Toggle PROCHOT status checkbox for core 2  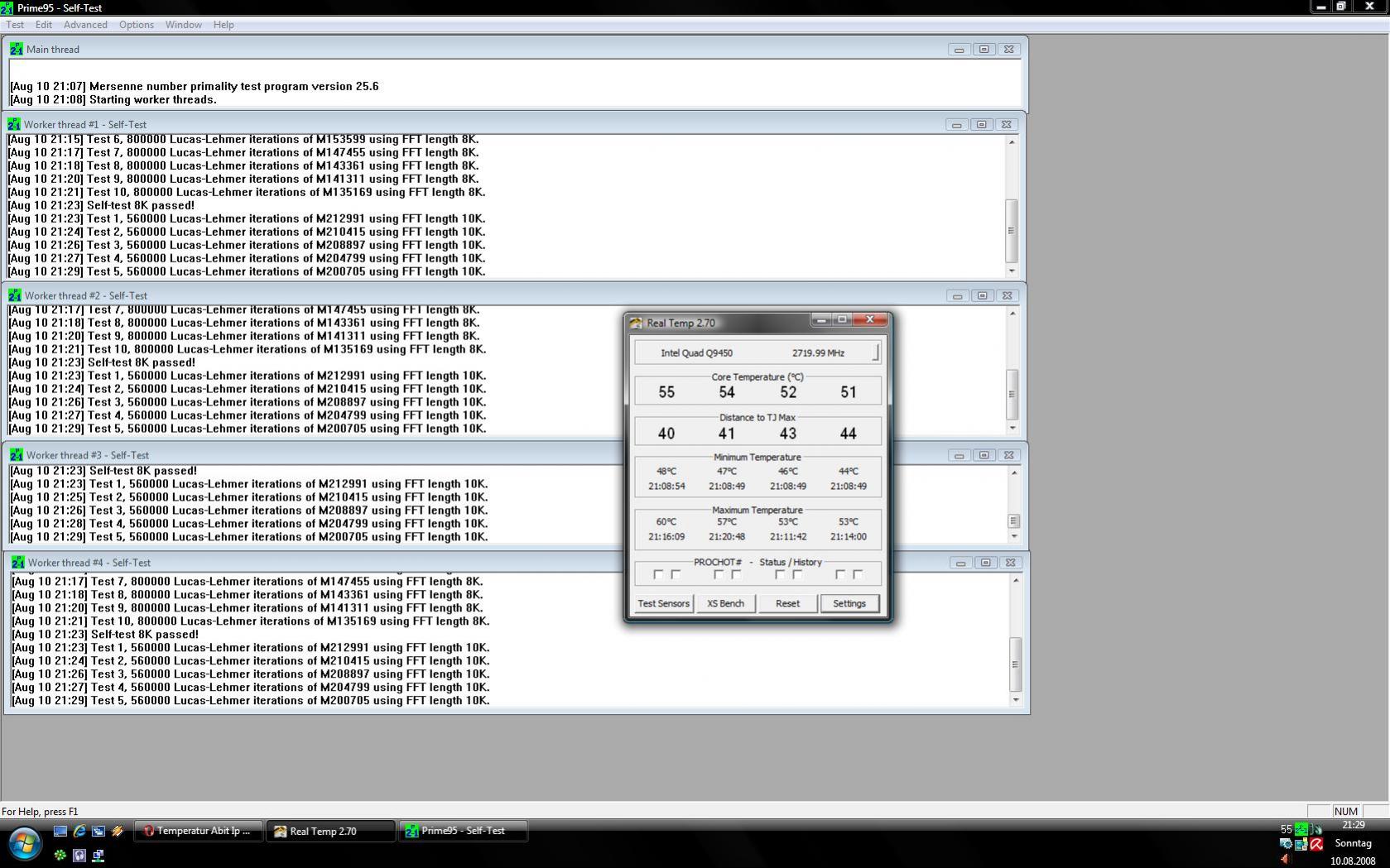coord(719,574)
